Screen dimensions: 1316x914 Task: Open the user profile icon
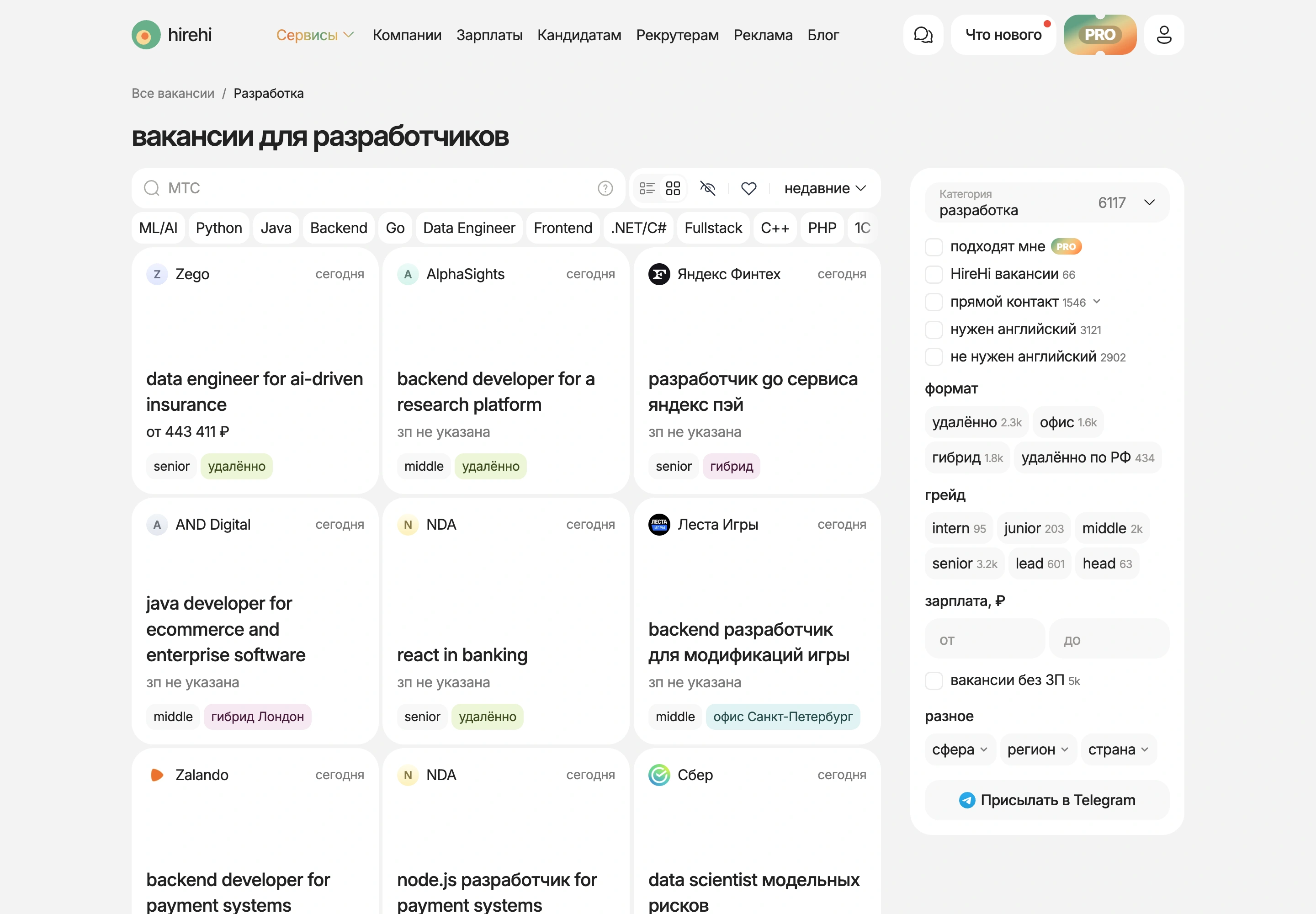coord(1164,35)
